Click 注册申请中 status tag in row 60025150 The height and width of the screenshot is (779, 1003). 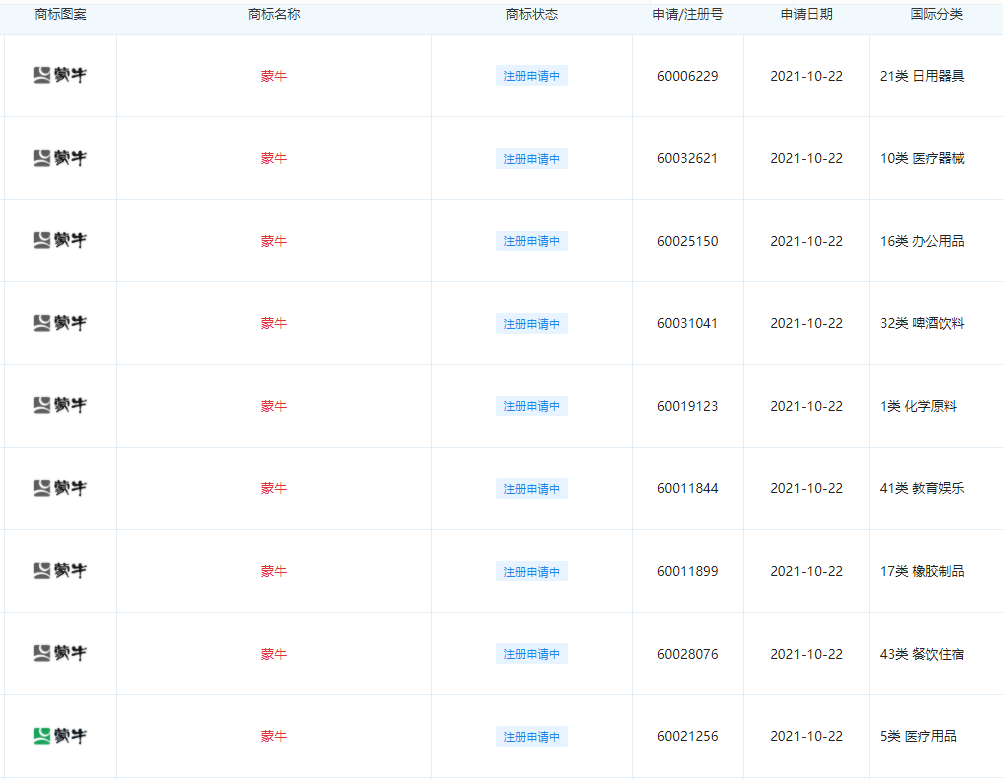pos(532,241)
